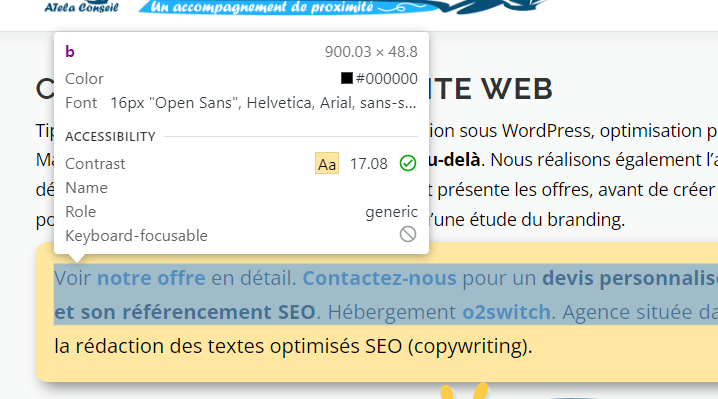Click the 'Voir' word in yellow box

73,278
